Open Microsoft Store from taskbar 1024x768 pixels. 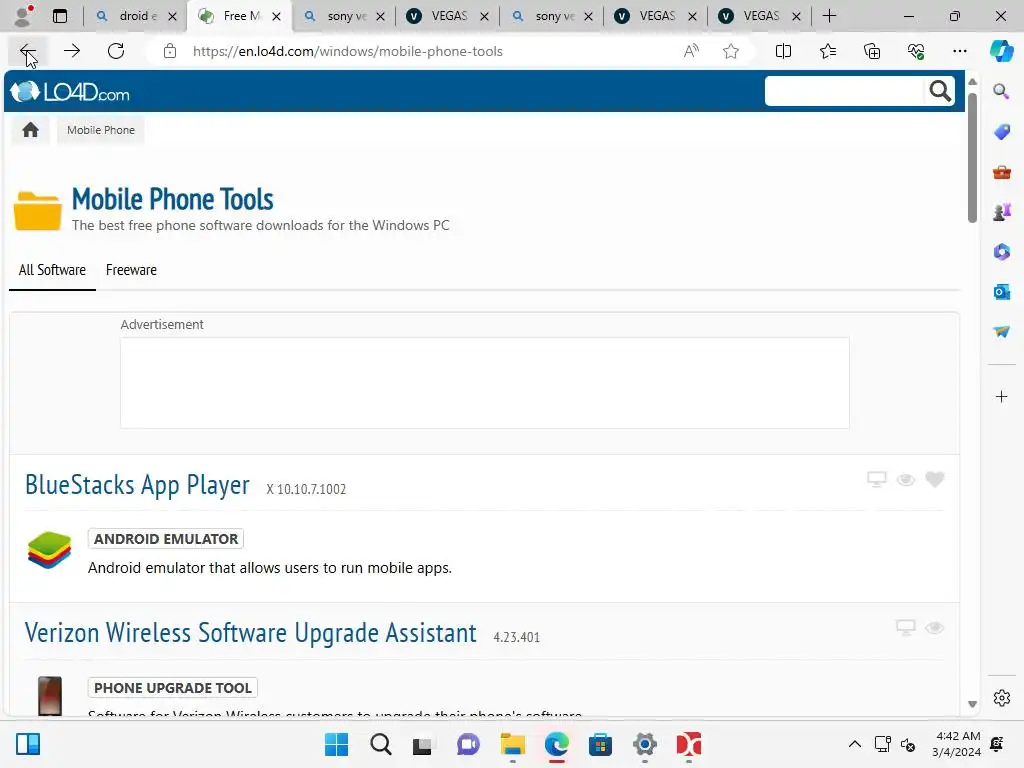600,744
